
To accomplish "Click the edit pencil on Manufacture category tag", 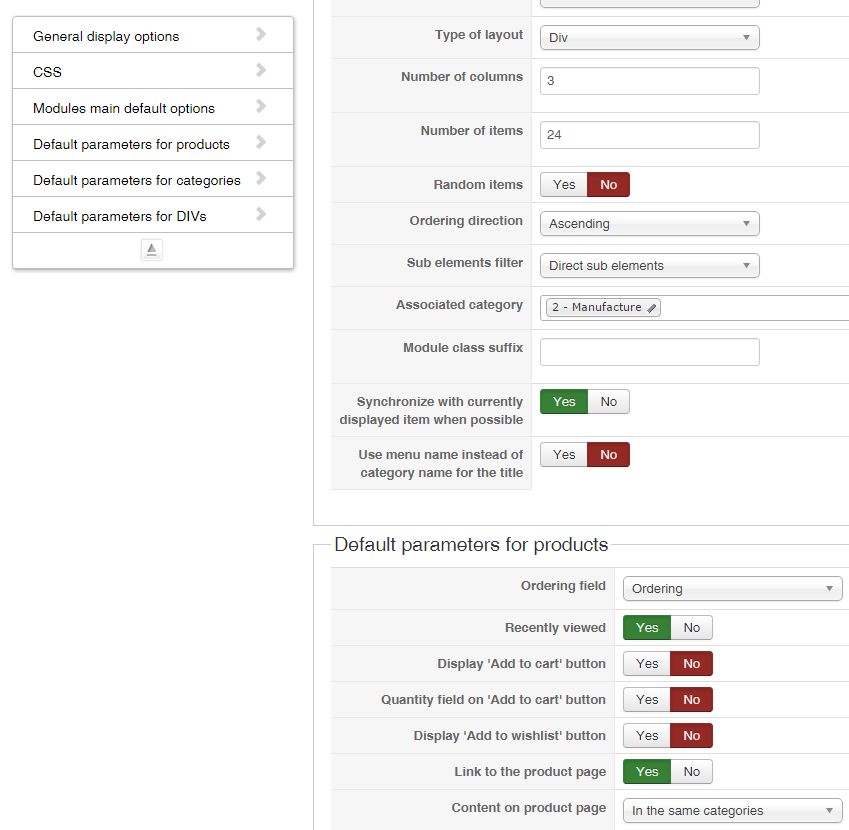I will point(651,308).
